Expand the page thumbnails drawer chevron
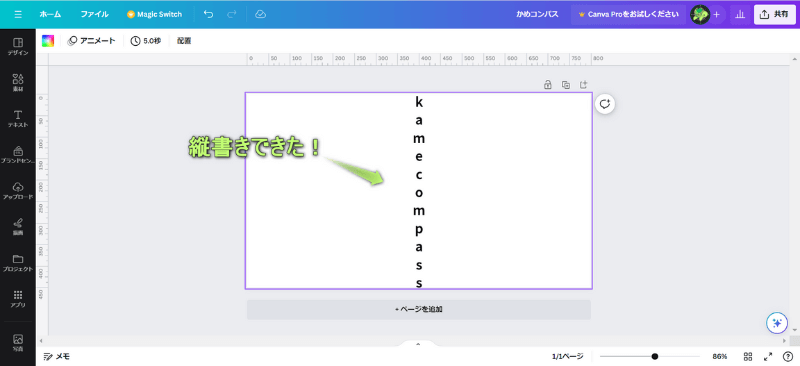Viewport: 800px width, 366px height. click(x=418, y=344)
